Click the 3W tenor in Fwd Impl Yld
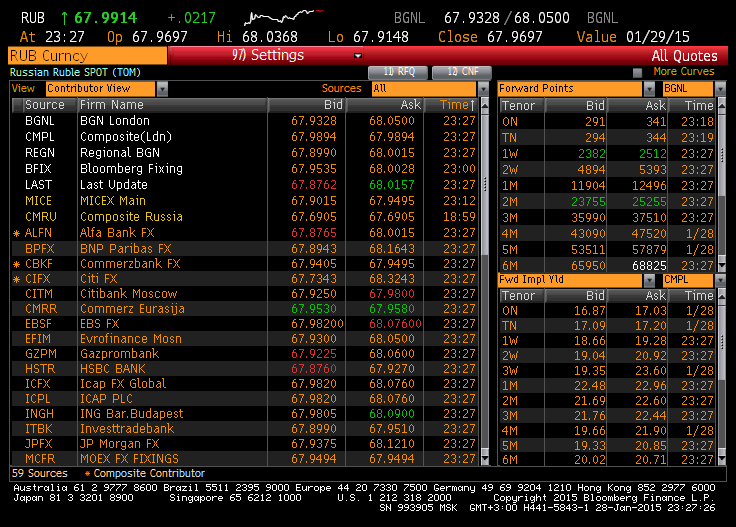The image size is (736, 527). point(510,371)
